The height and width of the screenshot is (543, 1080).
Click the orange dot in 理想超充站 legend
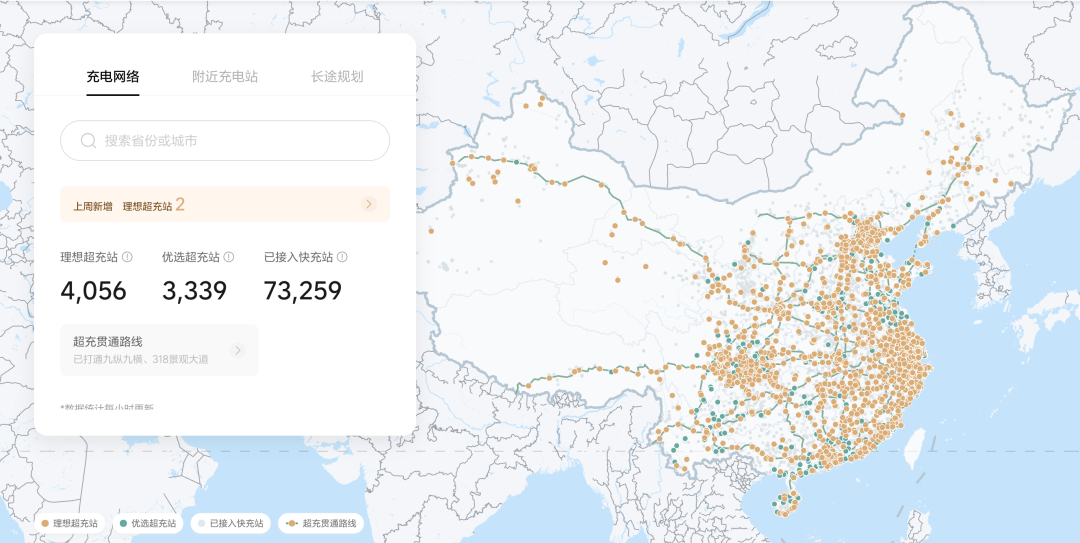44,523
